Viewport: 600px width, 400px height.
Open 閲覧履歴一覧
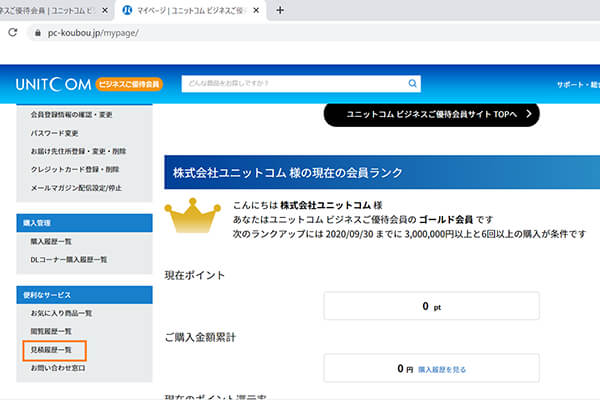tap(51, 331)
